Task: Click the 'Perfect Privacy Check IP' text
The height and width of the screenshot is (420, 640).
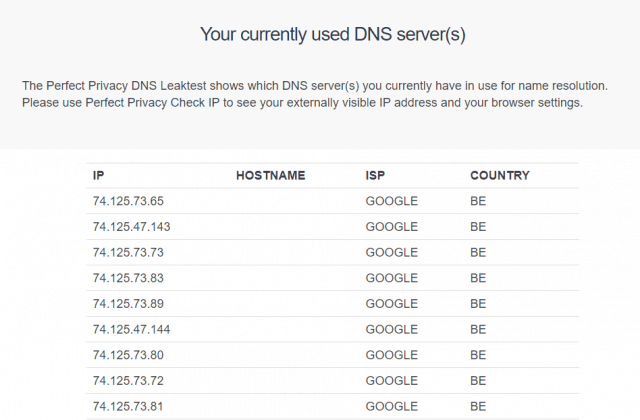Action: point(152,102)
